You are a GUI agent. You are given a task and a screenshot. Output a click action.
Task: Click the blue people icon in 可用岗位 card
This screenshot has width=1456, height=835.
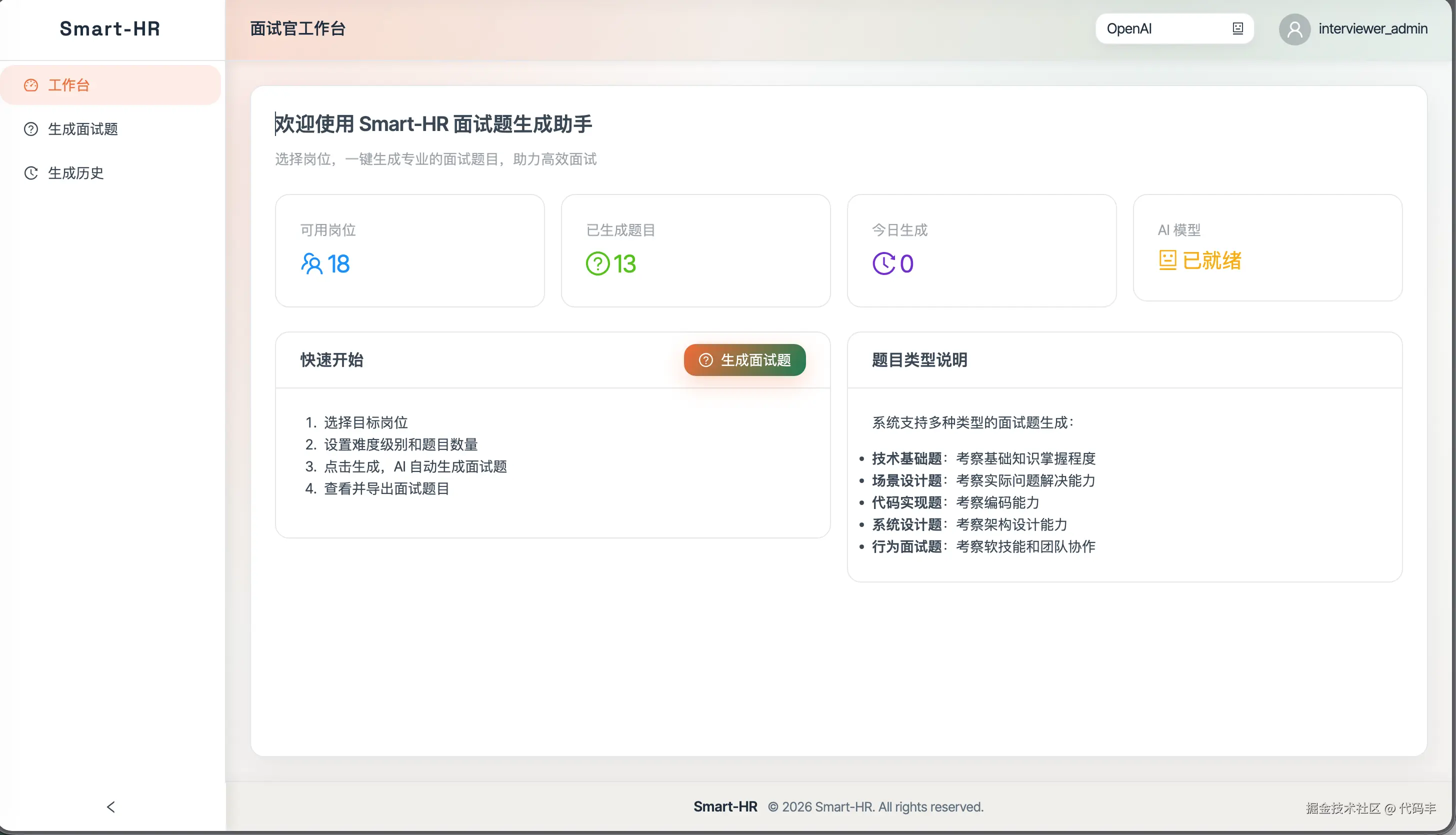click(311, 264)
